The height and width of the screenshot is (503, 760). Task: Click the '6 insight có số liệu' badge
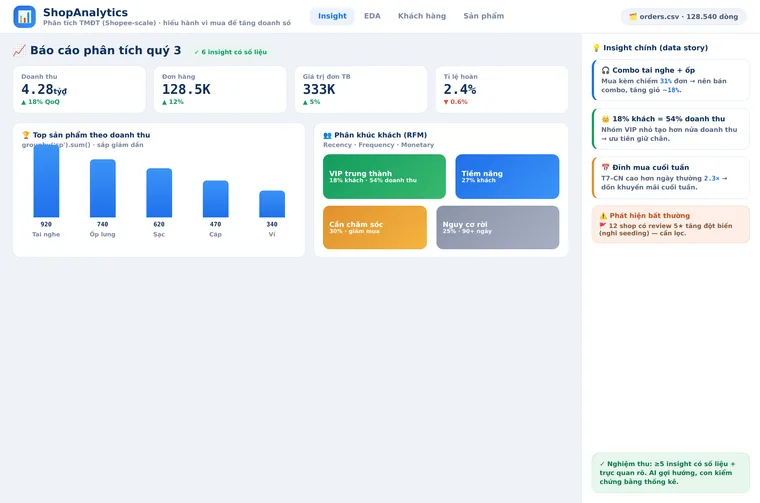point(230,52)
